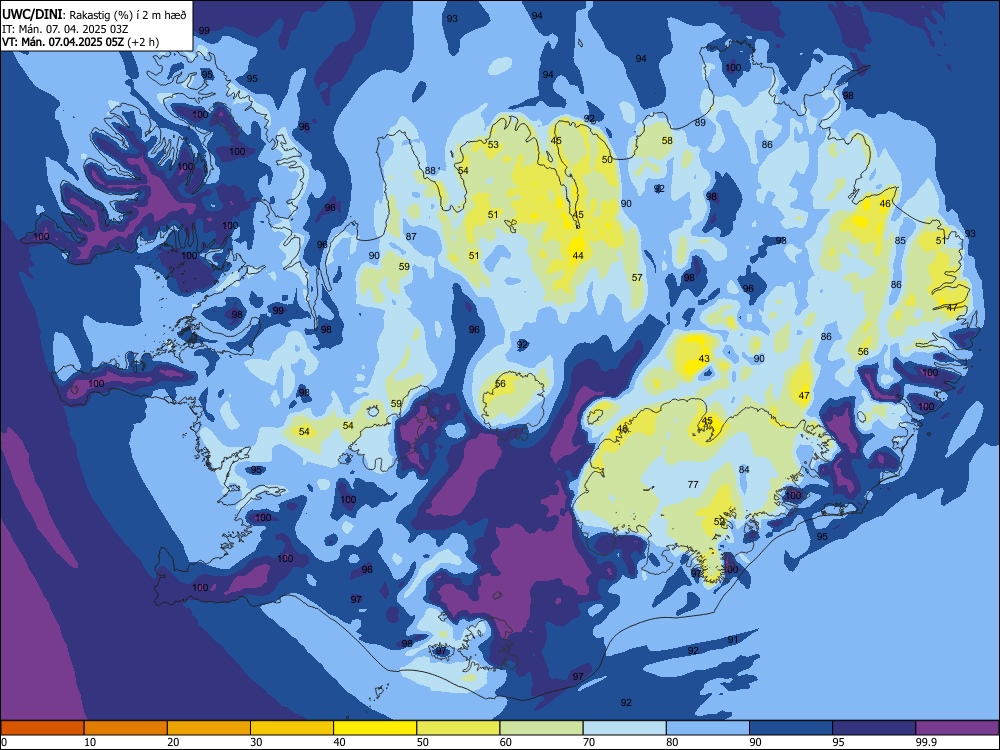Select the 20–30 legend color block

[209, 728]
